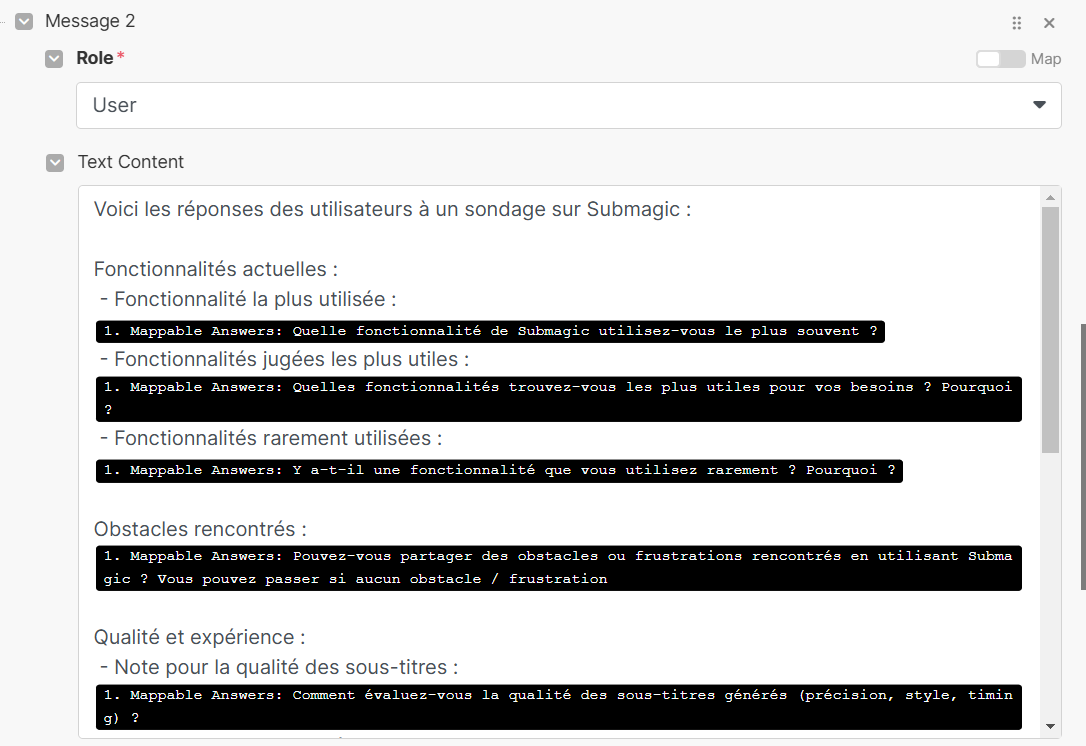The height and width of the screenshot is (746, 1086).
Task: Collapse the Text Content expander
Action: click(x=55, y=163)
